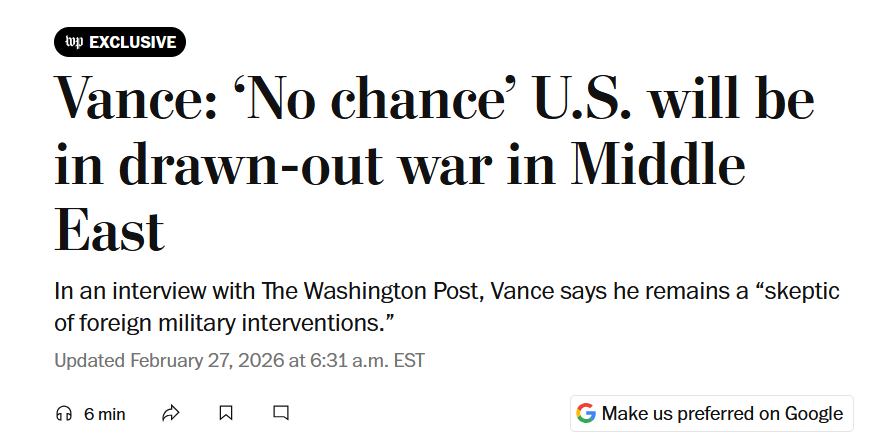Click the word East in the headline
This screenshot has height=444, width=880.
tap(108, 230)
